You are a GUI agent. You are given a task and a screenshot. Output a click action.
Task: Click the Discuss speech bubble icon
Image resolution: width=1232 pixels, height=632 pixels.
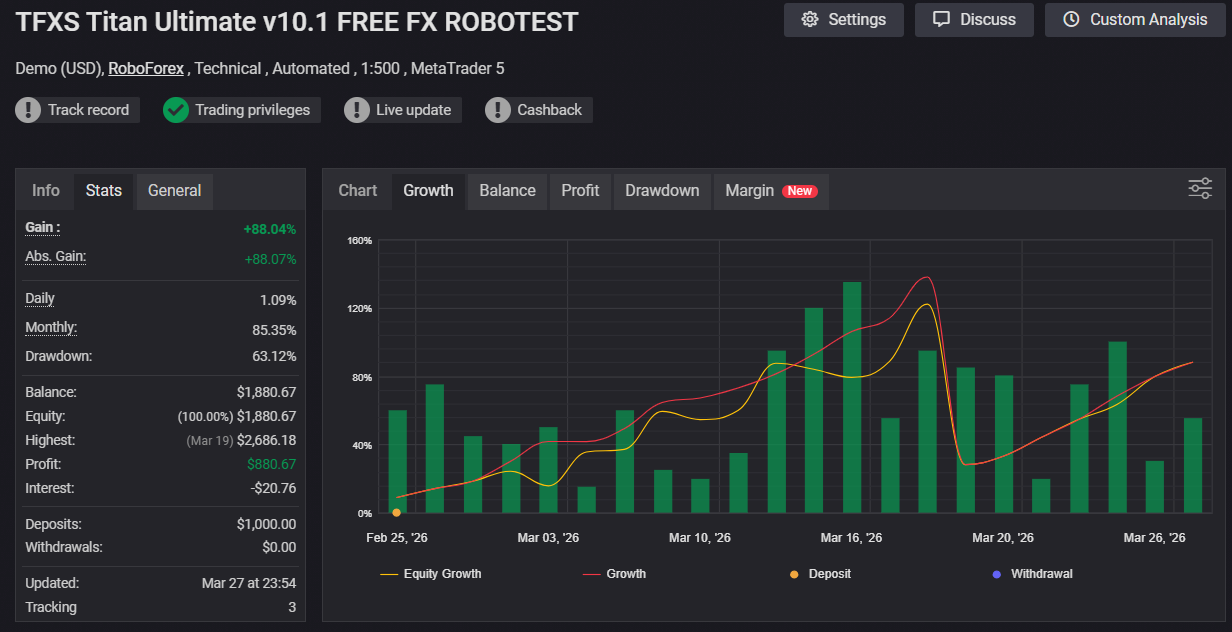point(940,20)
